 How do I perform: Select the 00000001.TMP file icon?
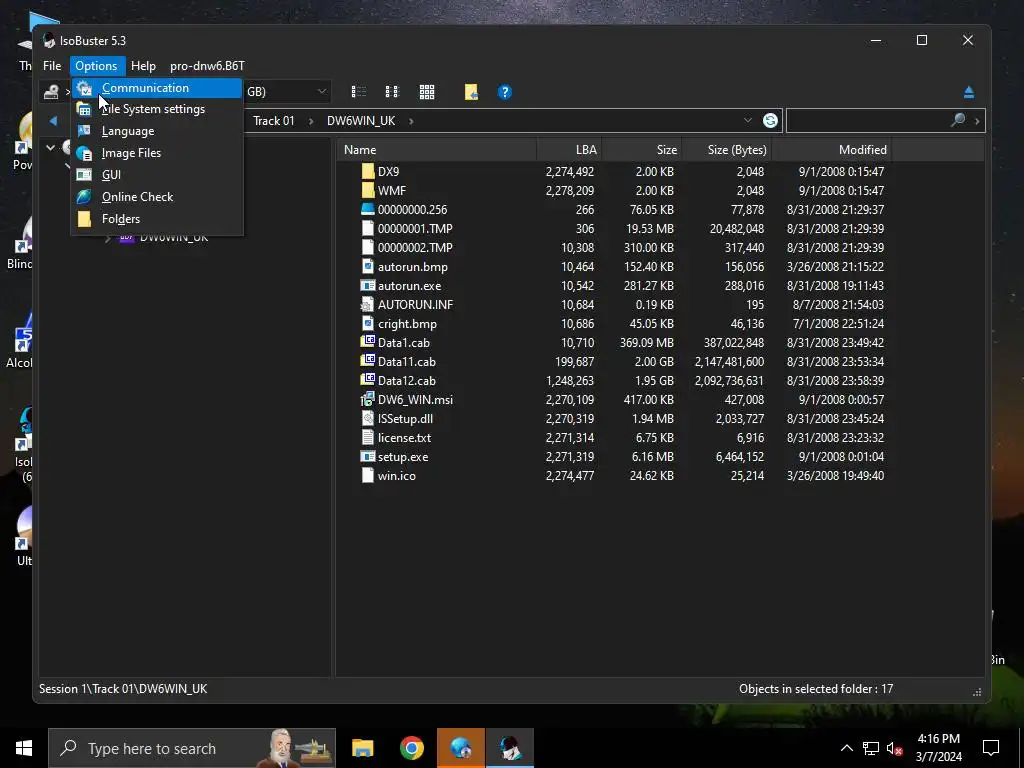pos(368,228)
